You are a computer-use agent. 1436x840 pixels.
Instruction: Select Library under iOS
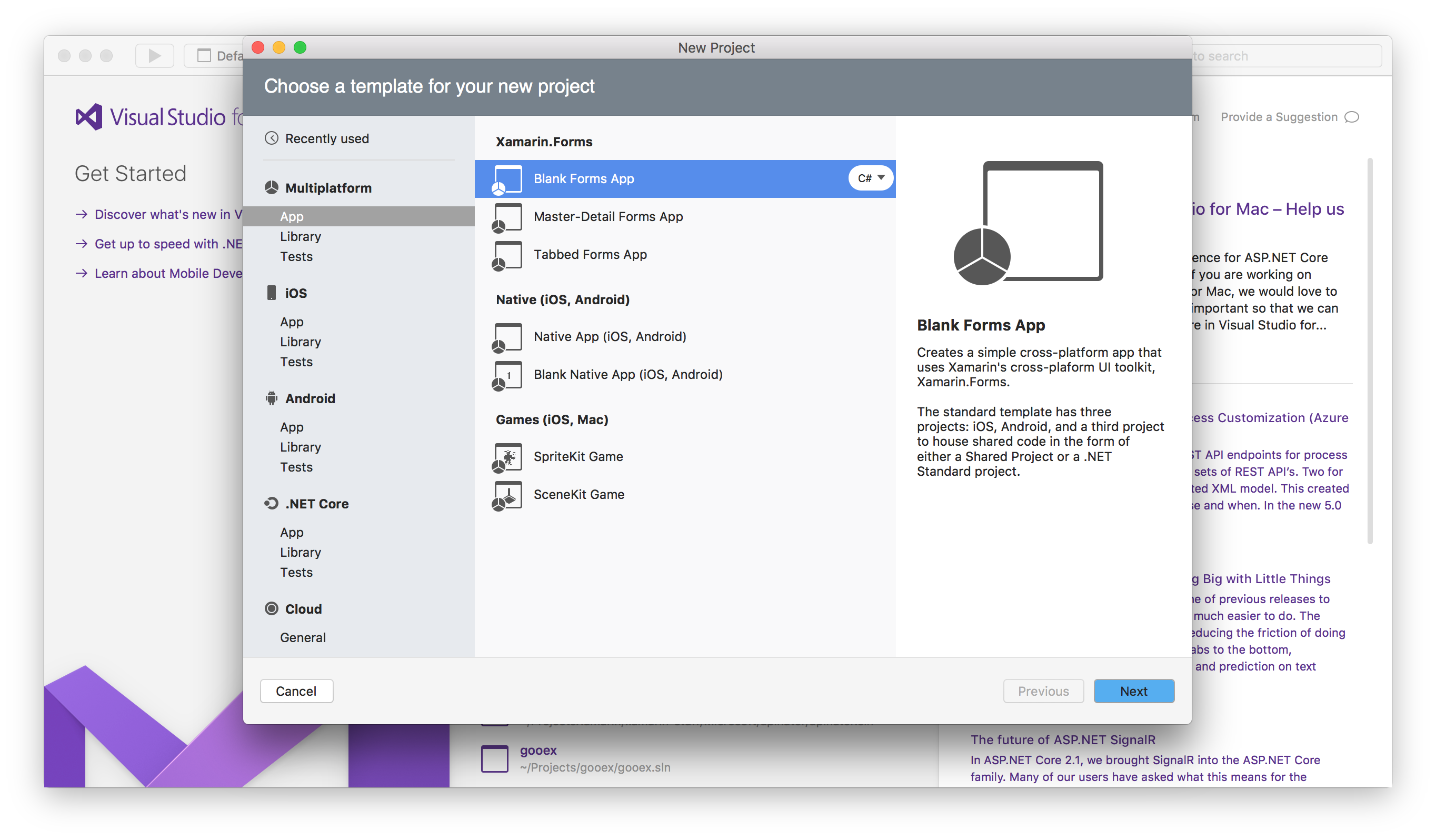click(x=300, y=342)
